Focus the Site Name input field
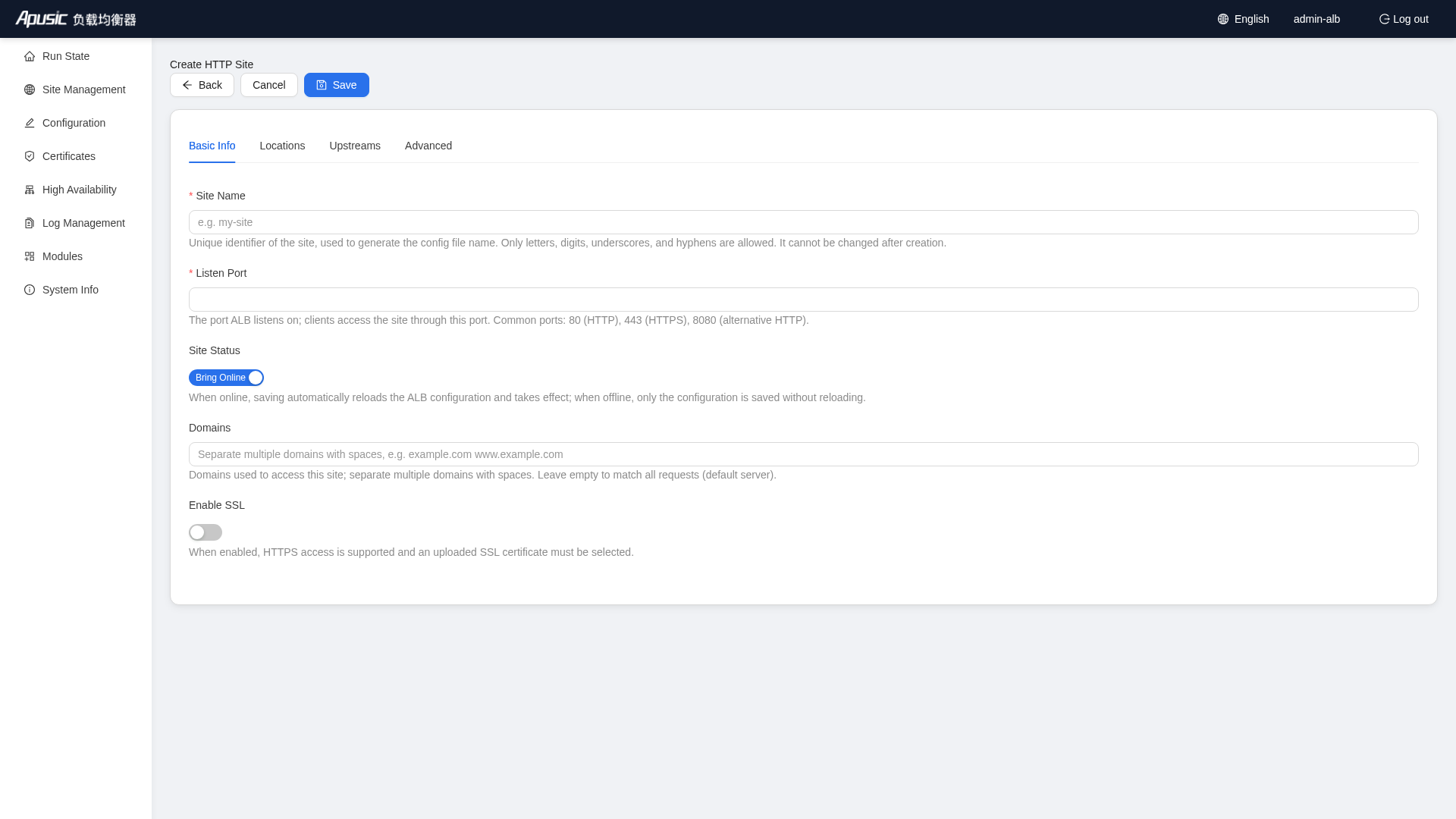This screenshot has width=1456, height=819. (x=804, y=222)
